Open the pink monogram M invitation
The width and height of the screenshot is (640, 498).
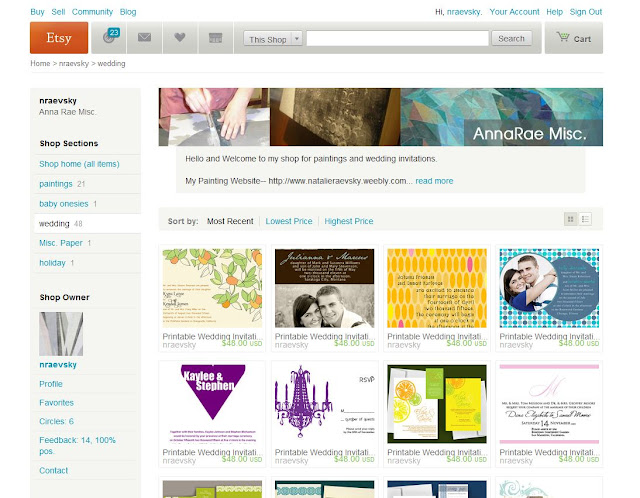(x=549, y=404)
